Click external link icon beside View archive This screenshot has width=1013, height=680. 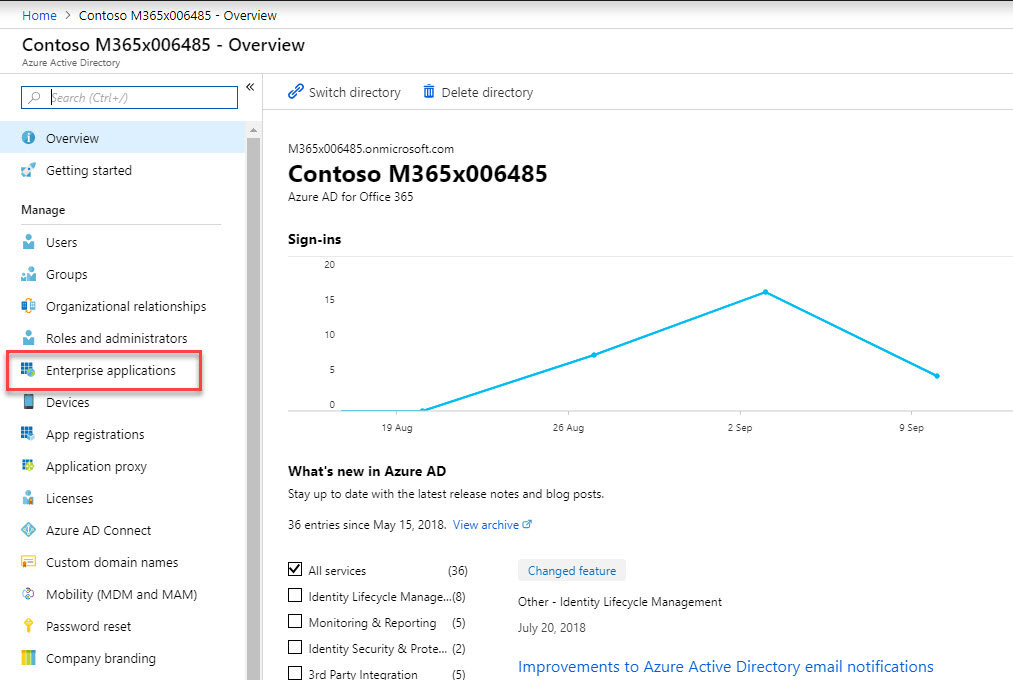[x=527, y=524]
